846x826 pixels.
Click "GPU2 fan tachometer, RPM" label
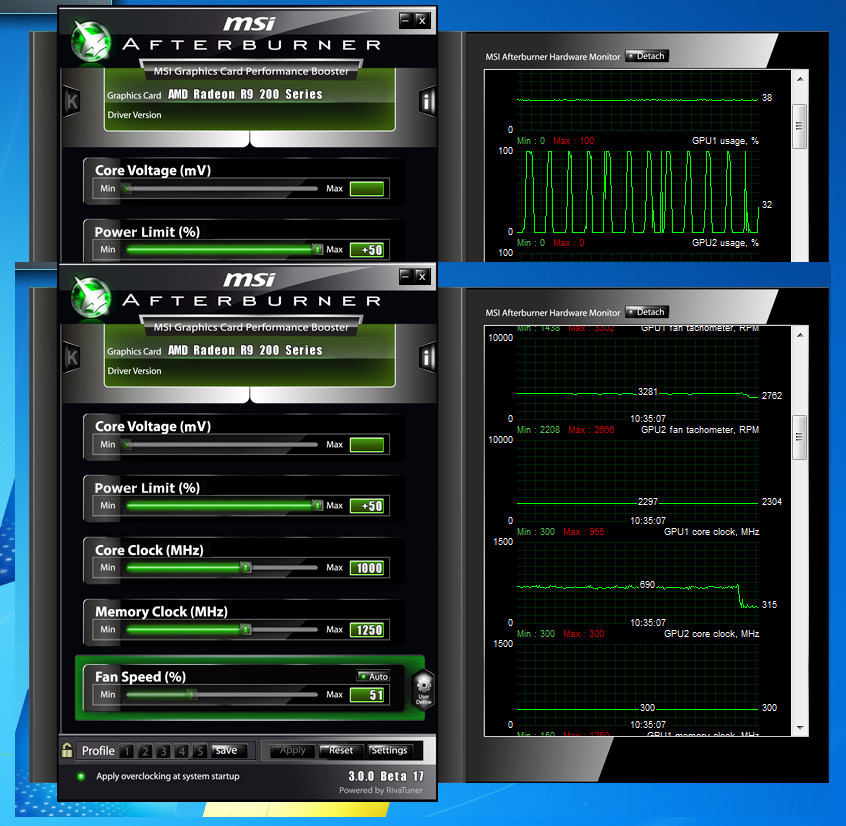(700, 429)
